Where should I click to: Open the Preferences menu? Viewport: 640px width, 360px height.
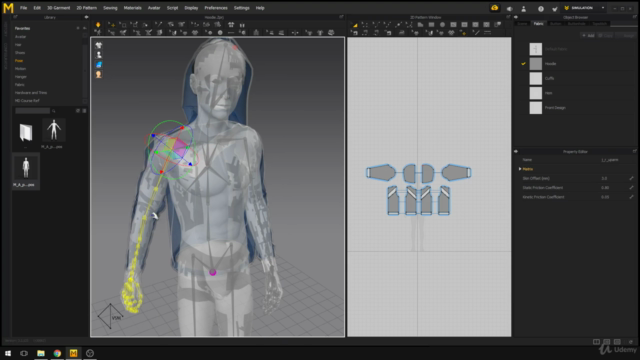coord(216,8)
